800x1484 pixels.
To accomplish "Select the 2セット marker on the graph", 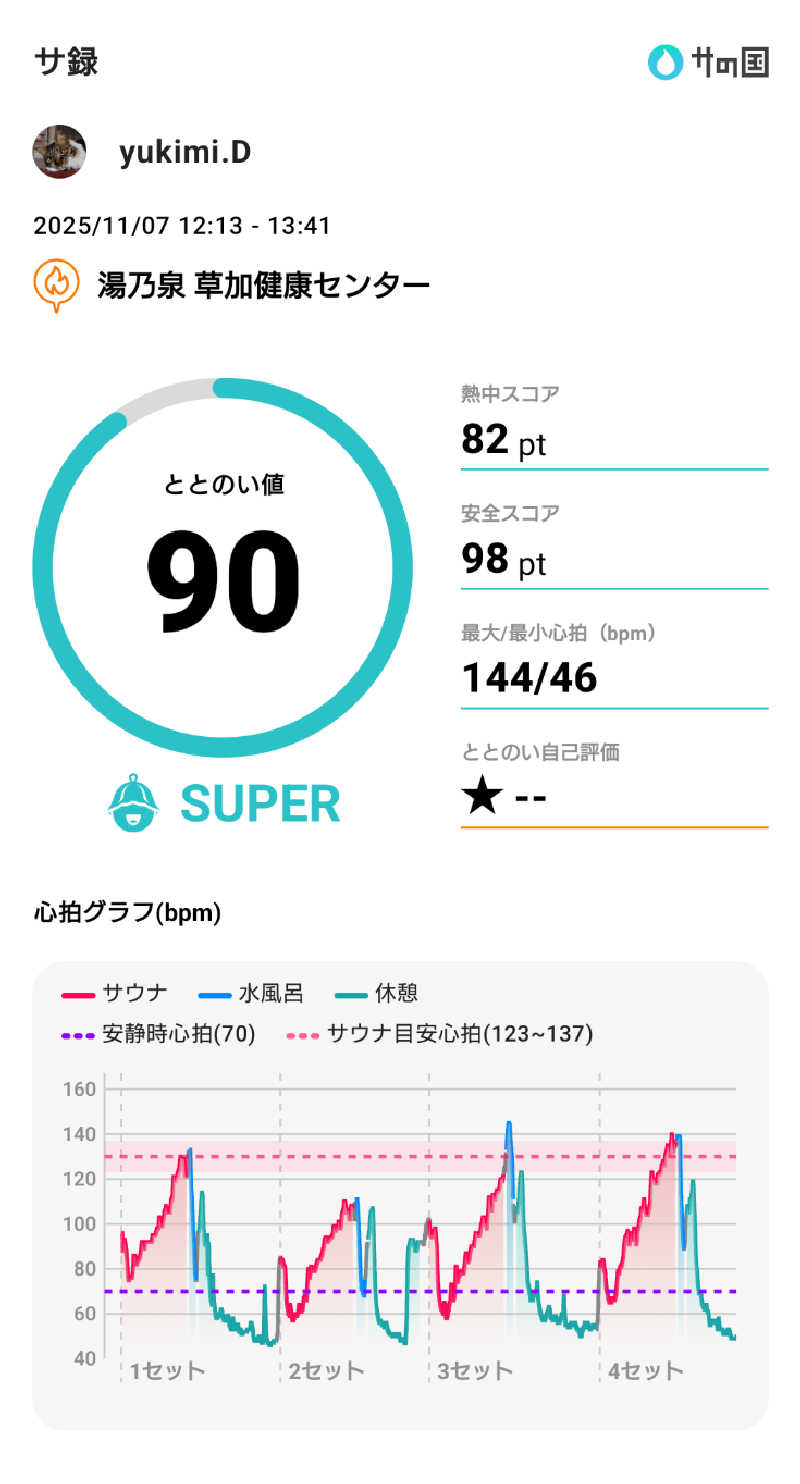I will [325, 1370].
